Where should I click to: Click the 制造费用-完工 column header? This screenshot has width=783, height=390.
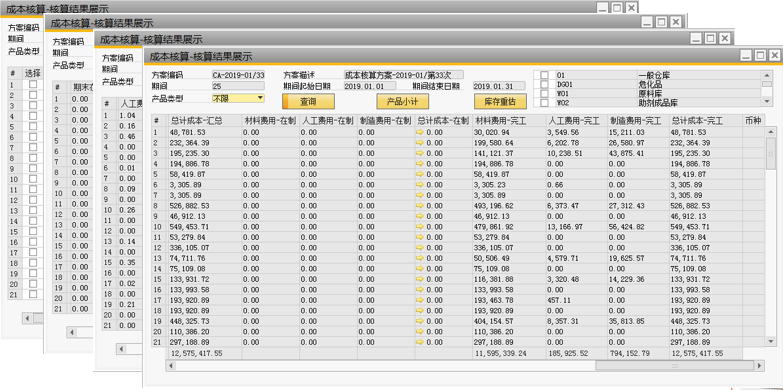click(x=638, y=120)
